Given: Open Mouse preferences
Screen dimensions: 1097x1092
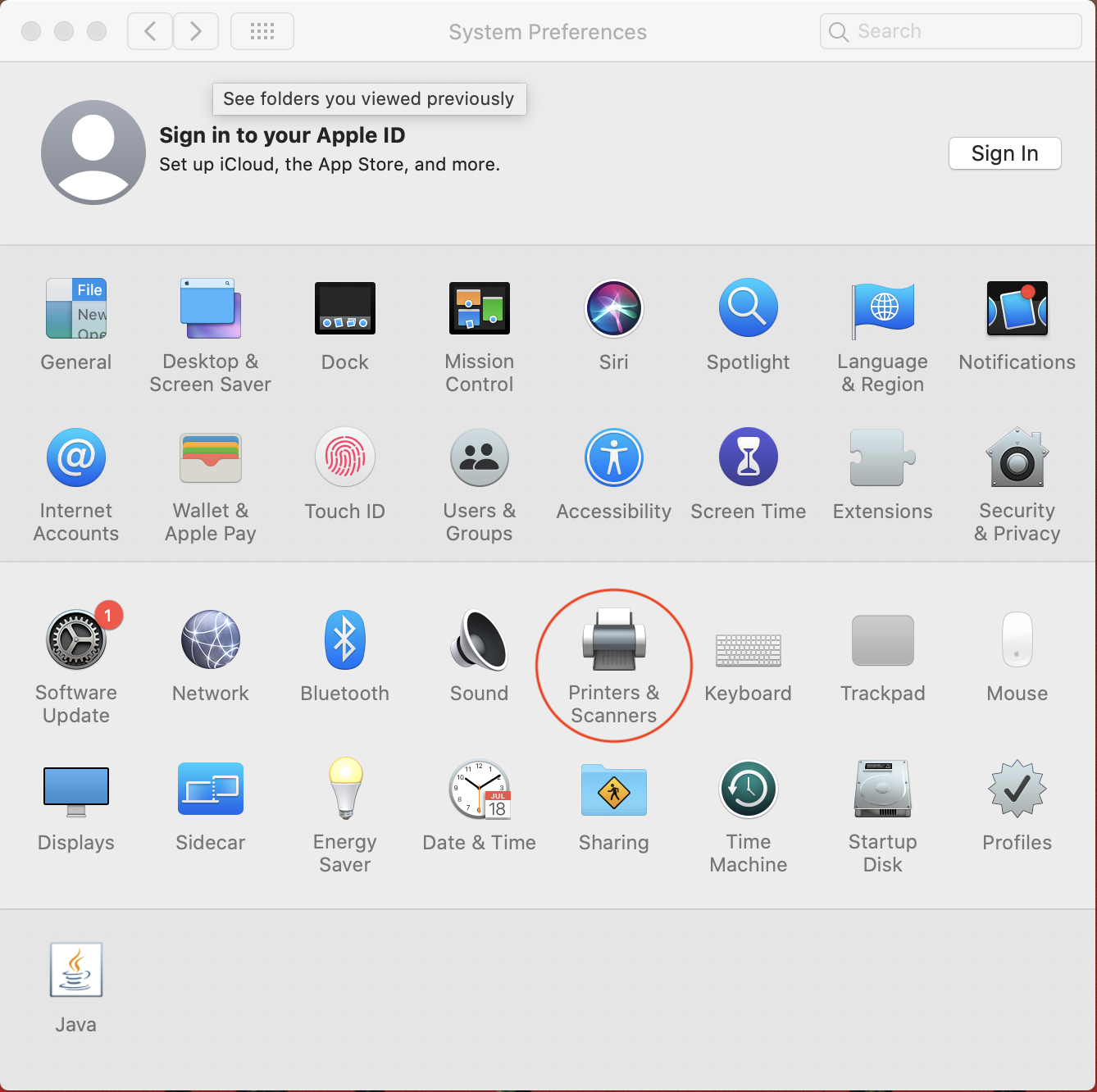Looking at the screenshot, I should [1017, 639].
